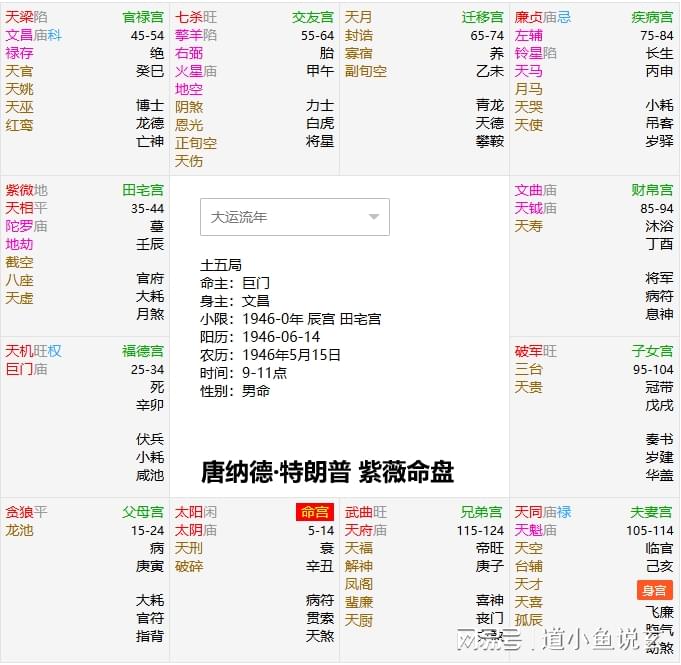Click the 天魁 star
This screenshot has width=681, height=665.
(529, 530)
